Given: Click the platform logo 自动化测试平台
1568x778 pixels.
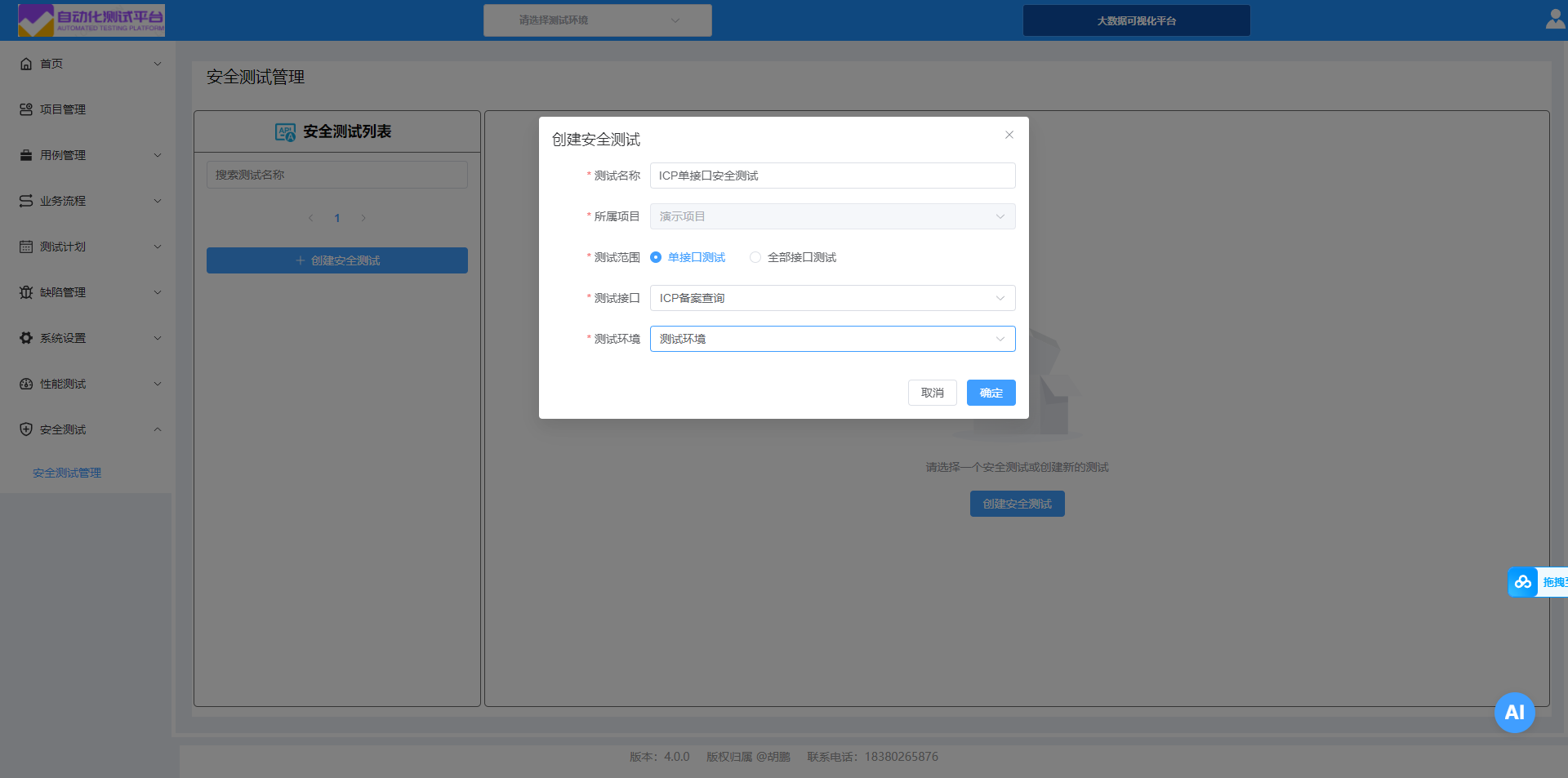Looking at the screenshot, I should [x=91, y=20].
